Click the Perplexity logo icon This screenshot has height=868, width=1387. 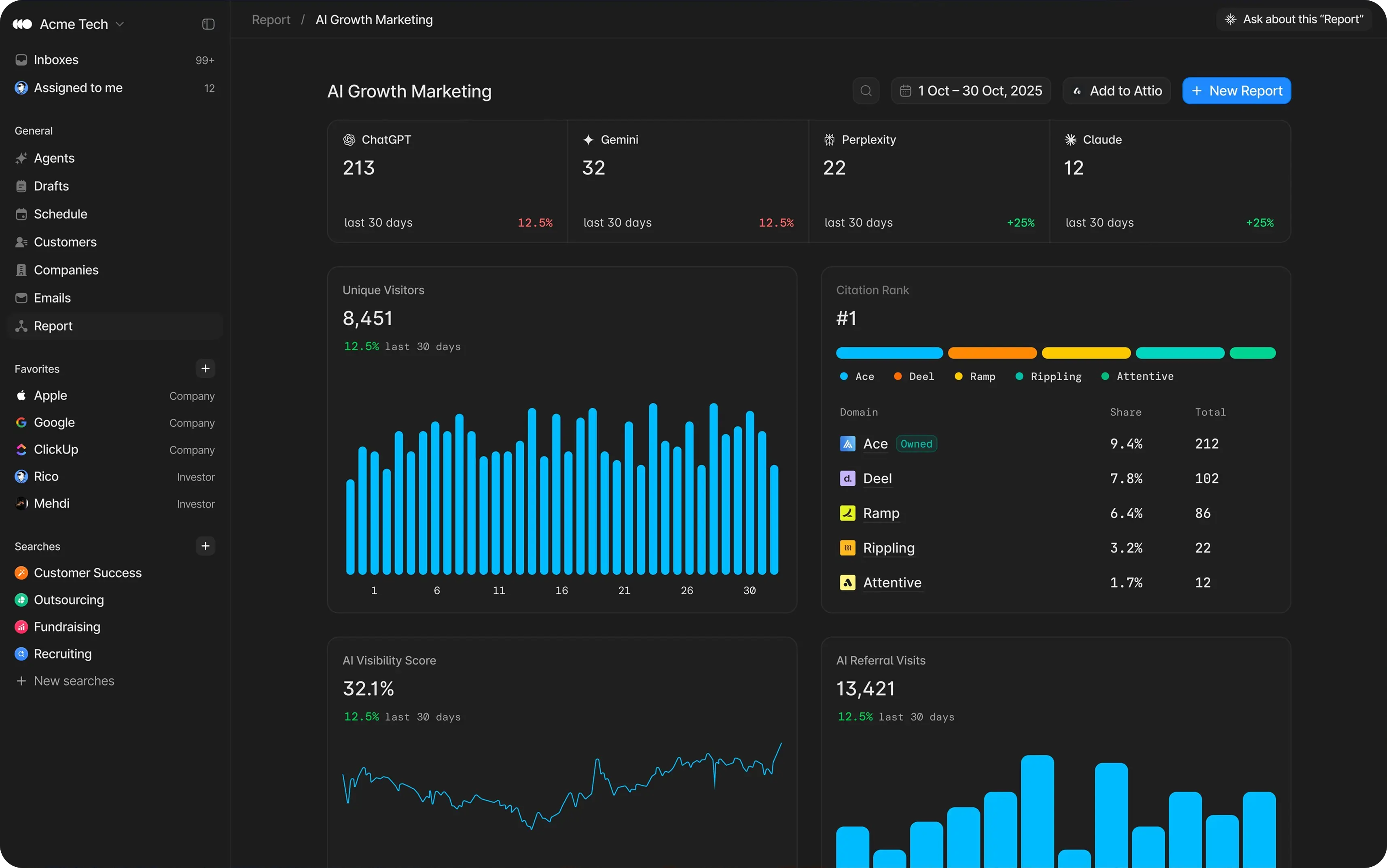tap(829, 140)
